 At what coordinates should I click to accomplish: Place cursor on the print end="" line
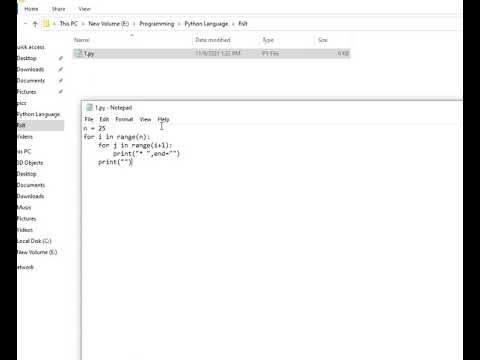(146, 154)
